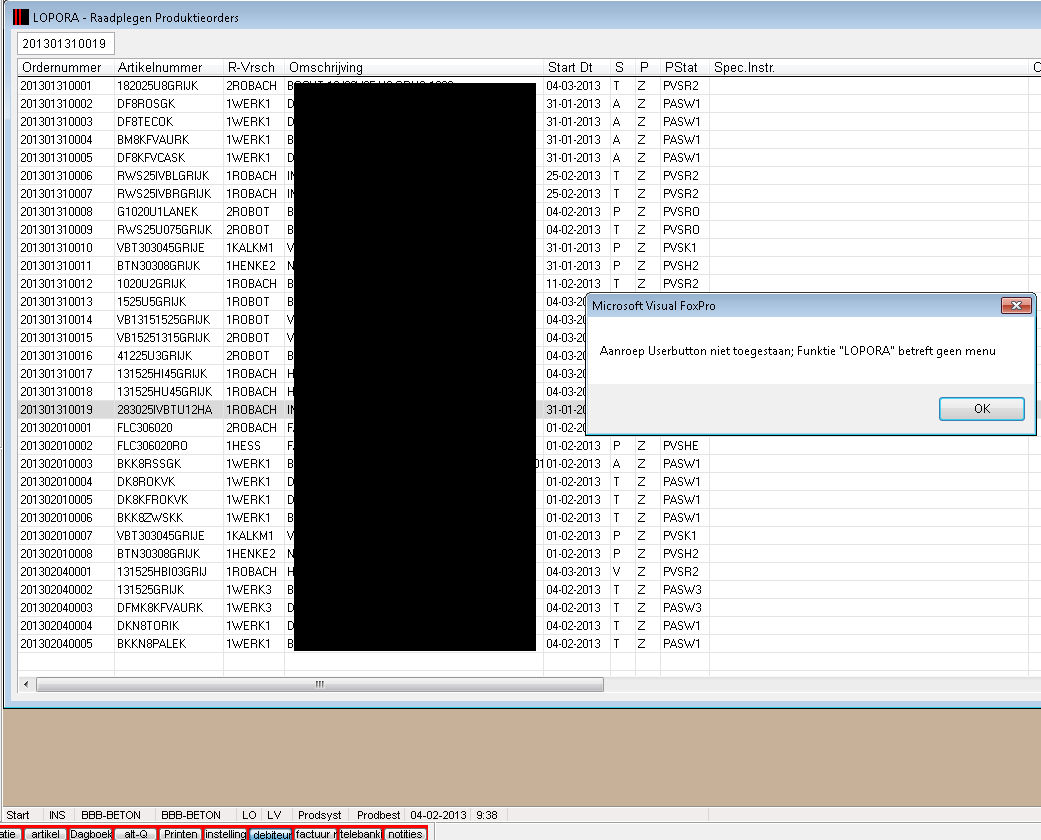Click article number BKKN8PALEK
This screenshot has height=840, width=1041.
pyautogui.click(x=151, y=643)
